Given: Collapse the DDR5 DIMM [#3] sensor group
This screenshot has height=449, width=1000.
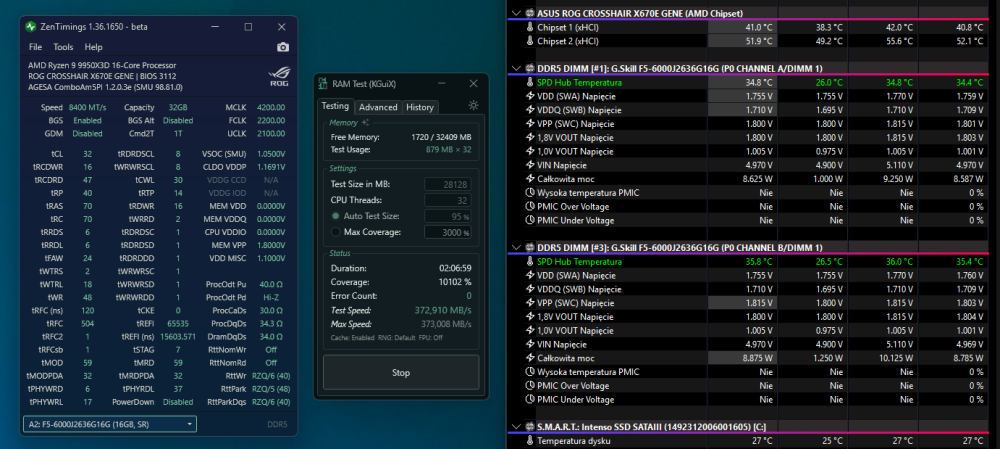Looking at the screenshot, I should (x=516, y=248).
